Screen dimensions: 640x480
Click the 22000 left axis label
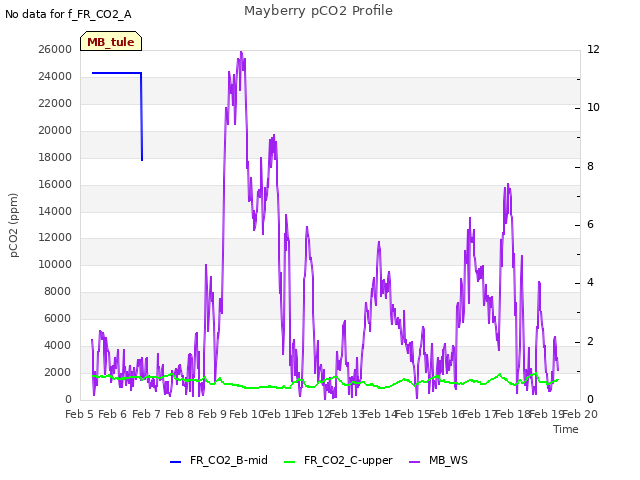click(x=55, y=103)
